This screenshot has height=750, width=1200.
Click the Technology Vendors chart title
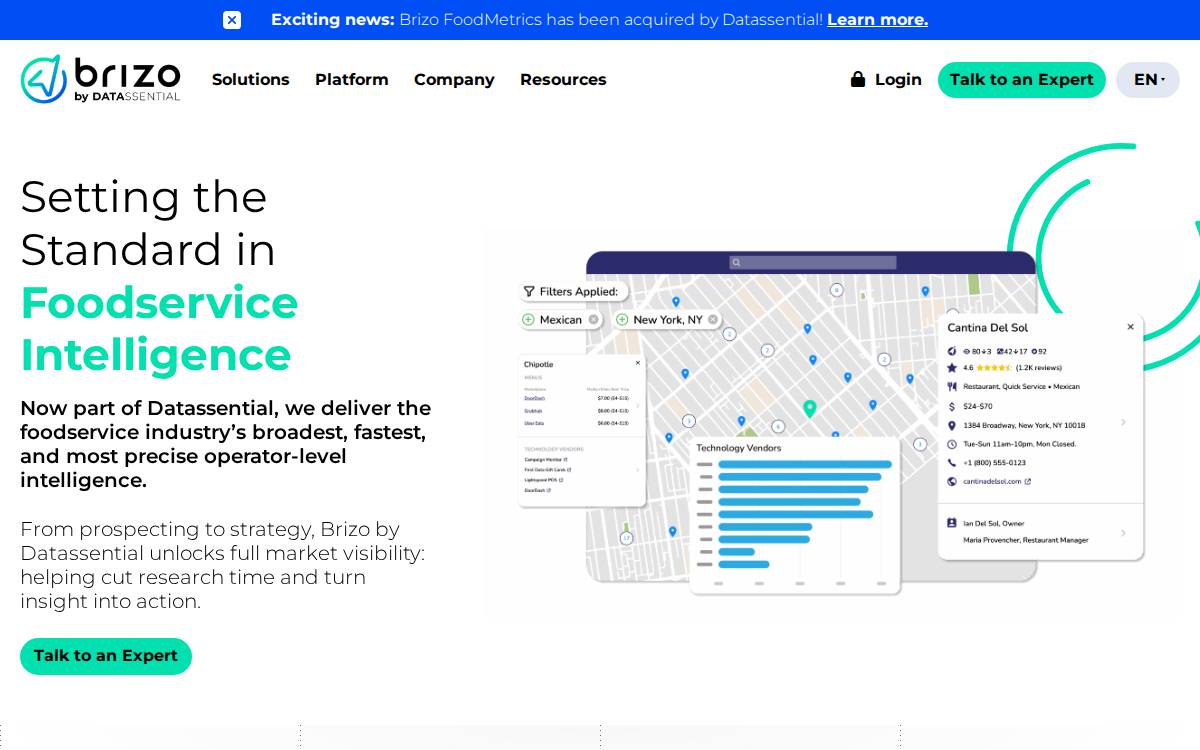tap(739, 448)
